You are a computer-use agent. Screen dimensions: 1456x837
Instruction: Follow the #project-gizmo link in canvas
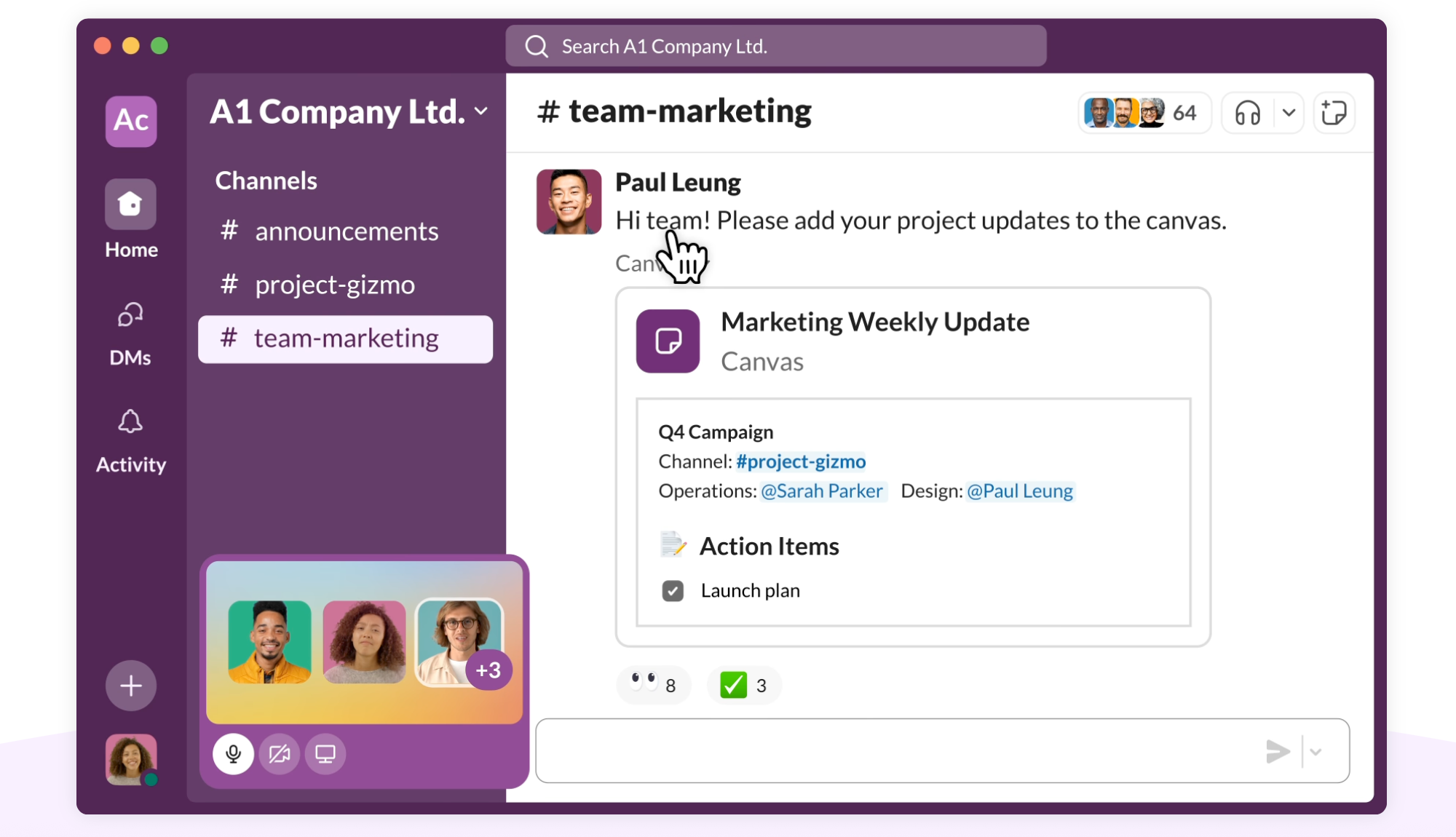pos(800,461)
